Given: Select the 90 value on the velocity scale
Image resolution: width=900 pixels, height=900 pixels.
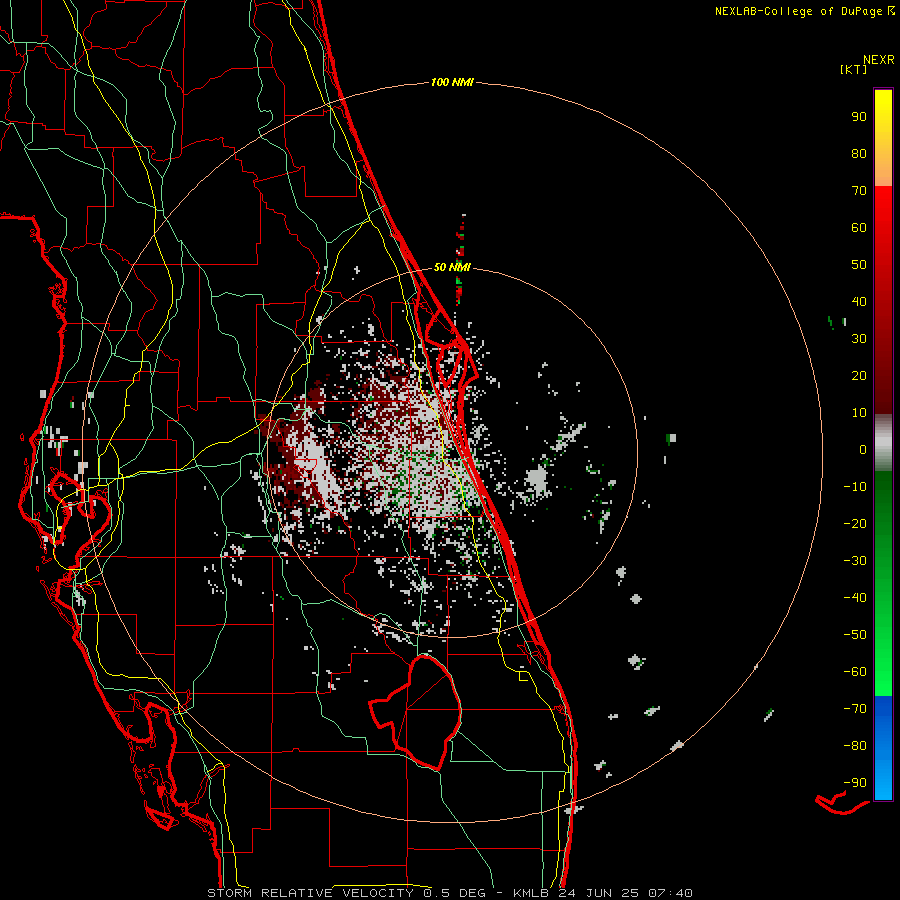Looking at the screenshot, I should pos(859,117).
